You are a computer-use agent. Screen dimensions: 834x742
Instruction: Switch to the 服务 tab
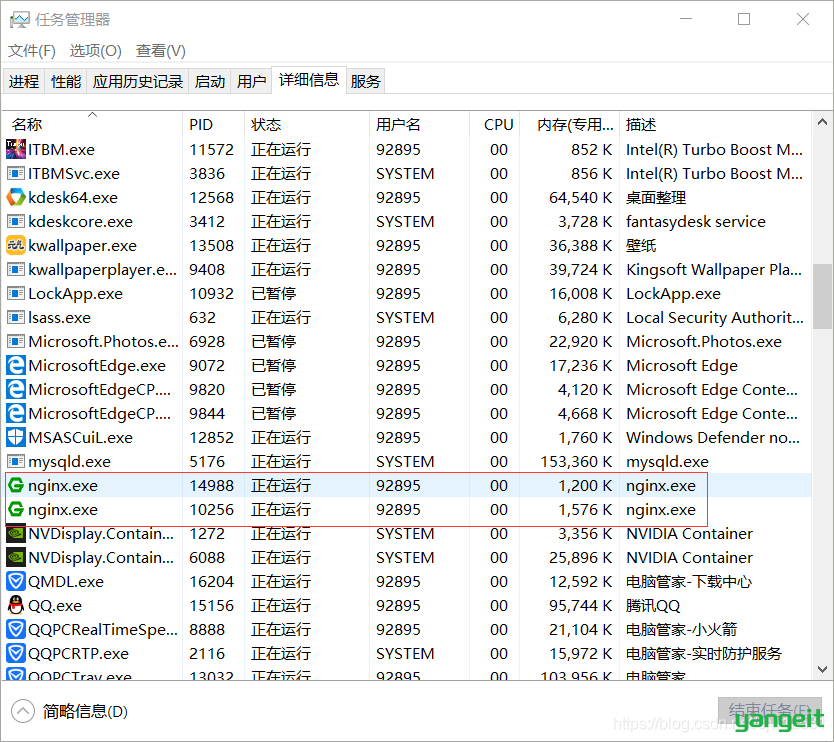pyautogui.click(x=365, y=81)
